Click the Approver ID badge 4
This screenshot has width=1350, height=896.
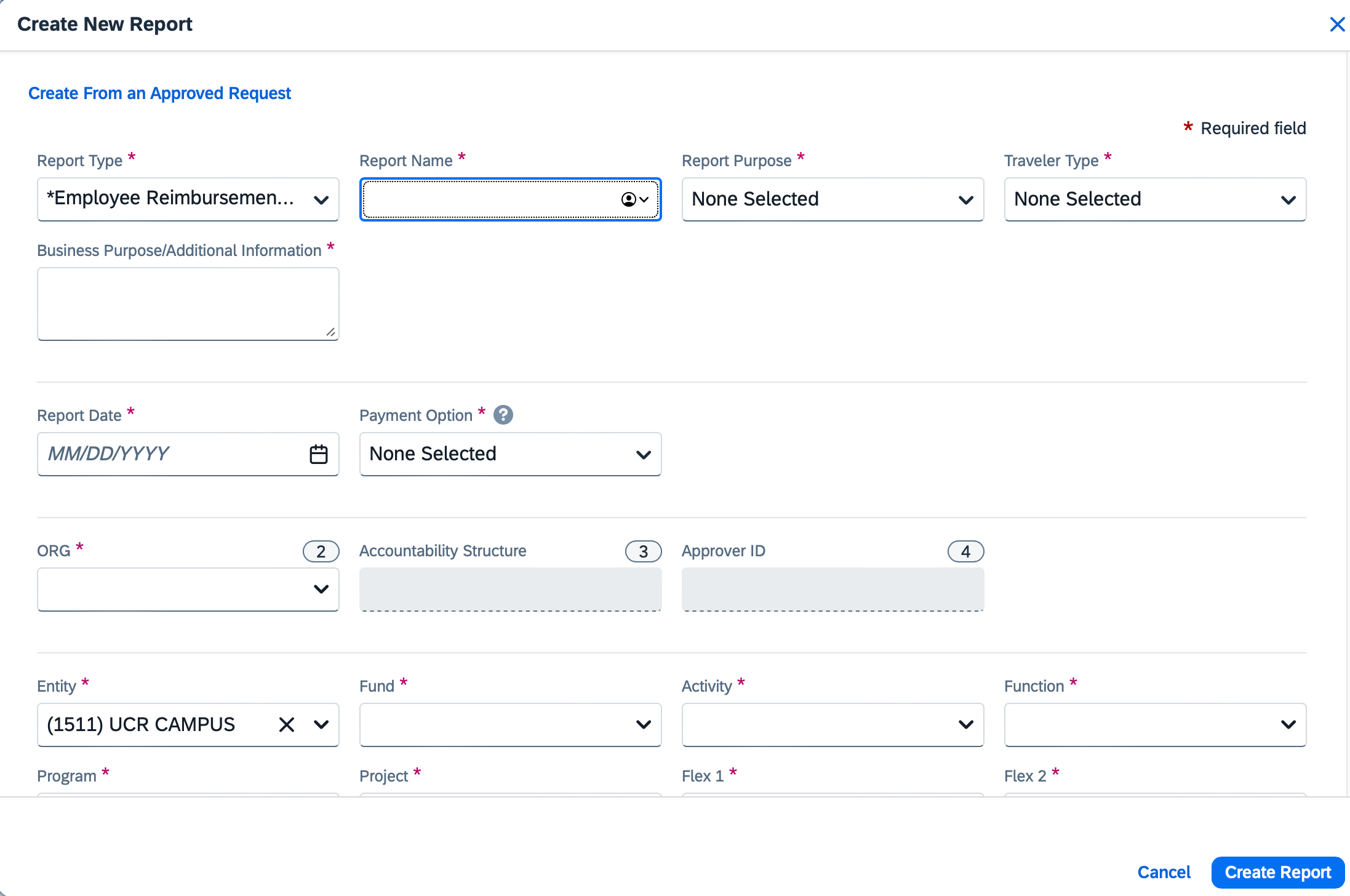(x=965, y=551)
